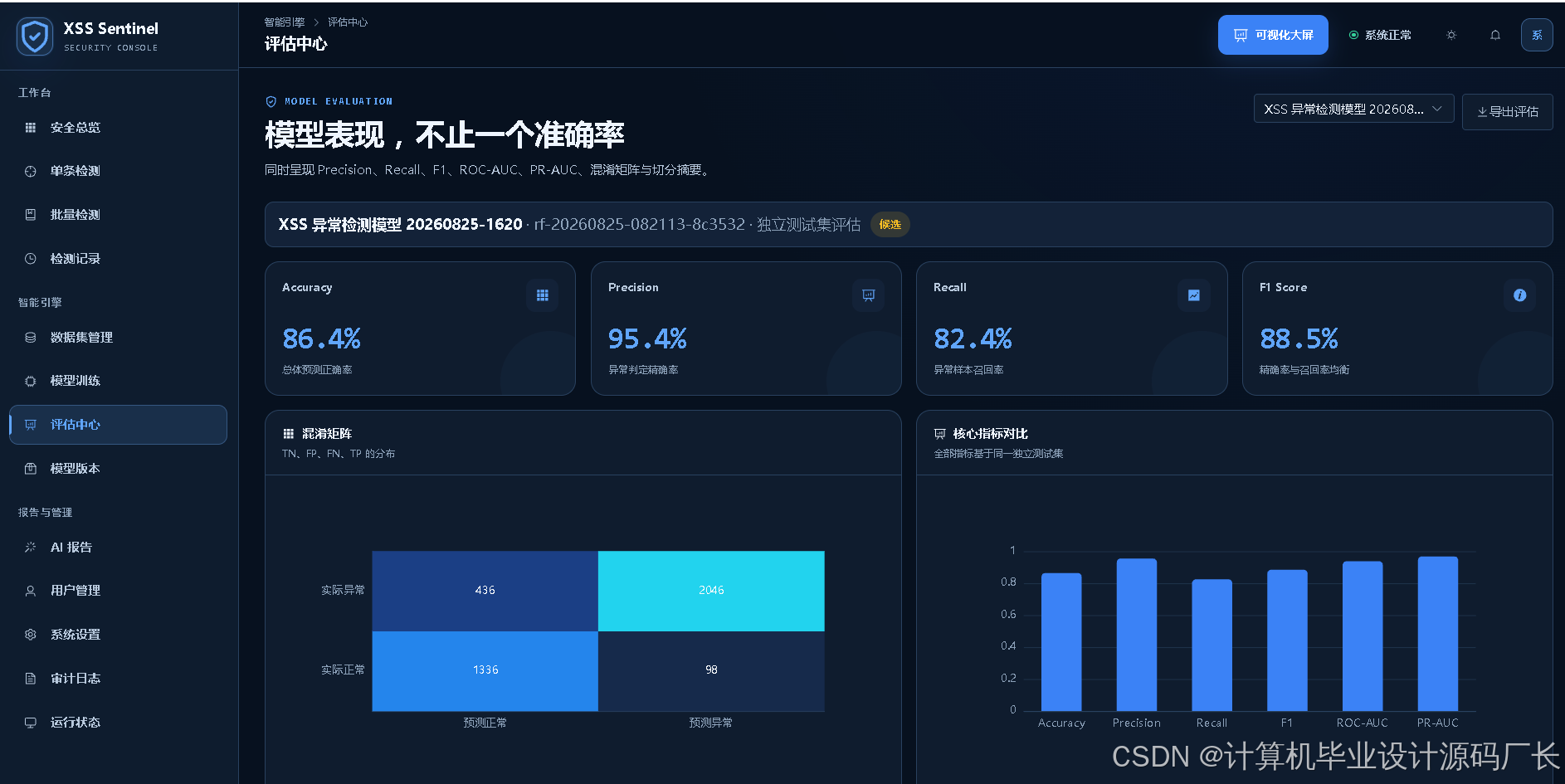Image resolution: width=1565 pixels, height=784 pixels.
Task: Click the 88.5% F1 score value
Action: click(1299, 338)
